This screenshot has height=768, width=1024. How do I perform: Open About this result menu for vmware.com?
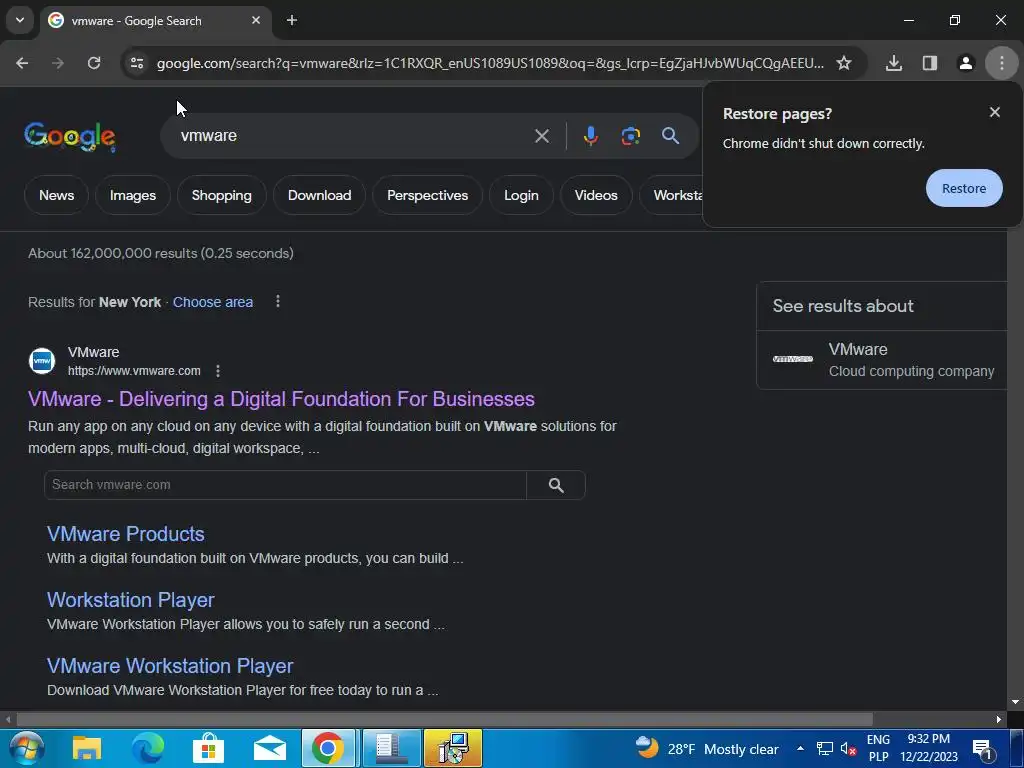(x=217, y=371)
